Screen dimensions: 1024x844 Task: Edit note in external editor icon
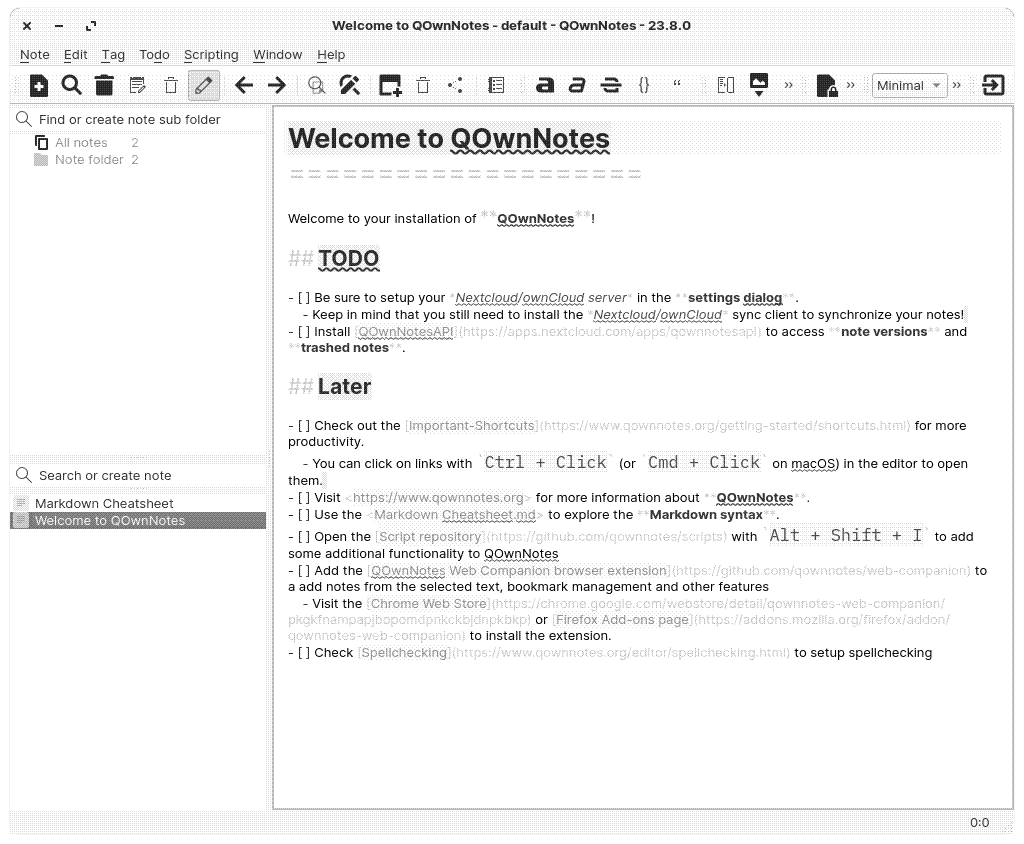[x=137, y=86]
